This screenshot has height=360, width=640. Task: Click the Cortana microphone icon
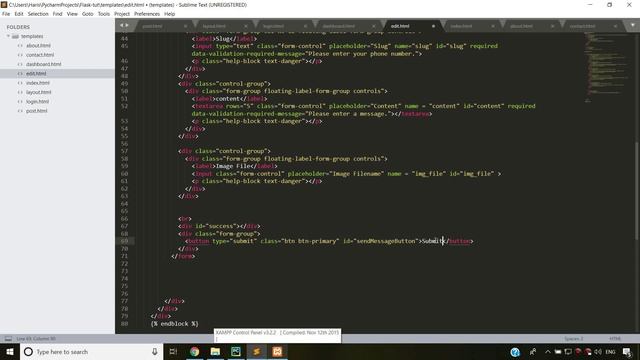pos(155,351)
